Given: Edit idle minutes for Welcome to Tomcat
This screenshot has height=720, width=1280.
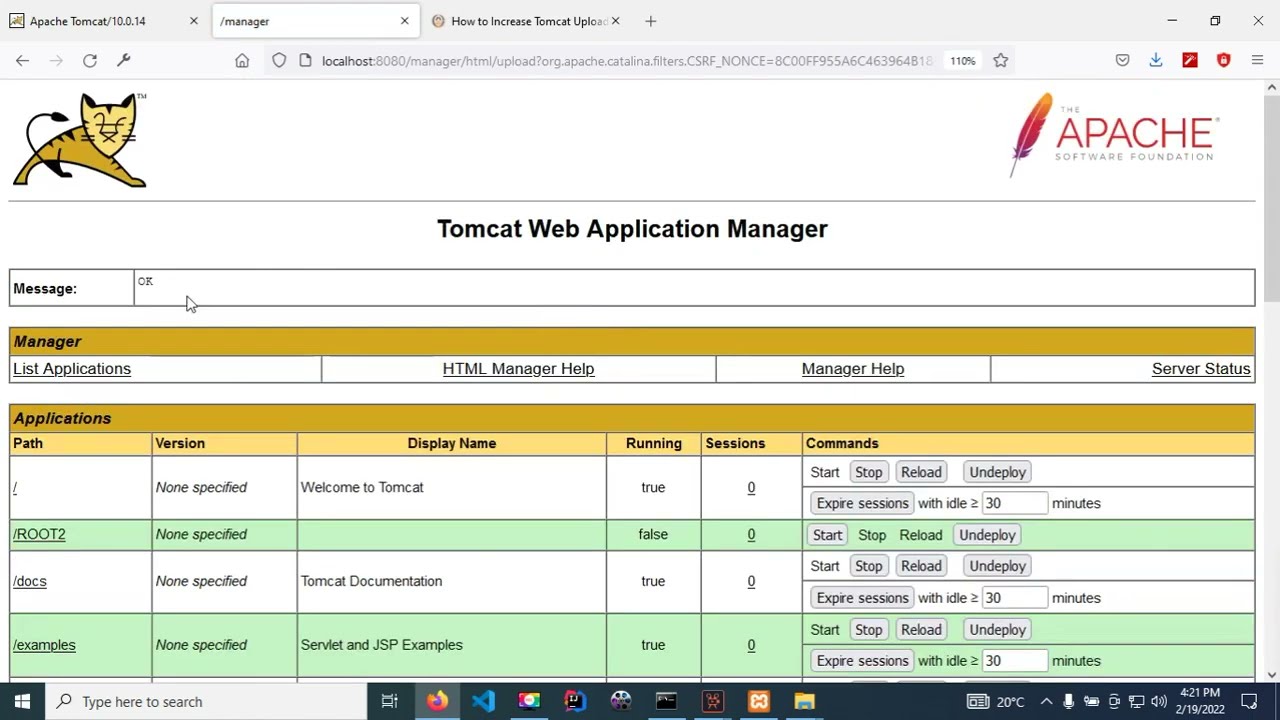Looking at the screenshot, I should [x=1014, y=503].
